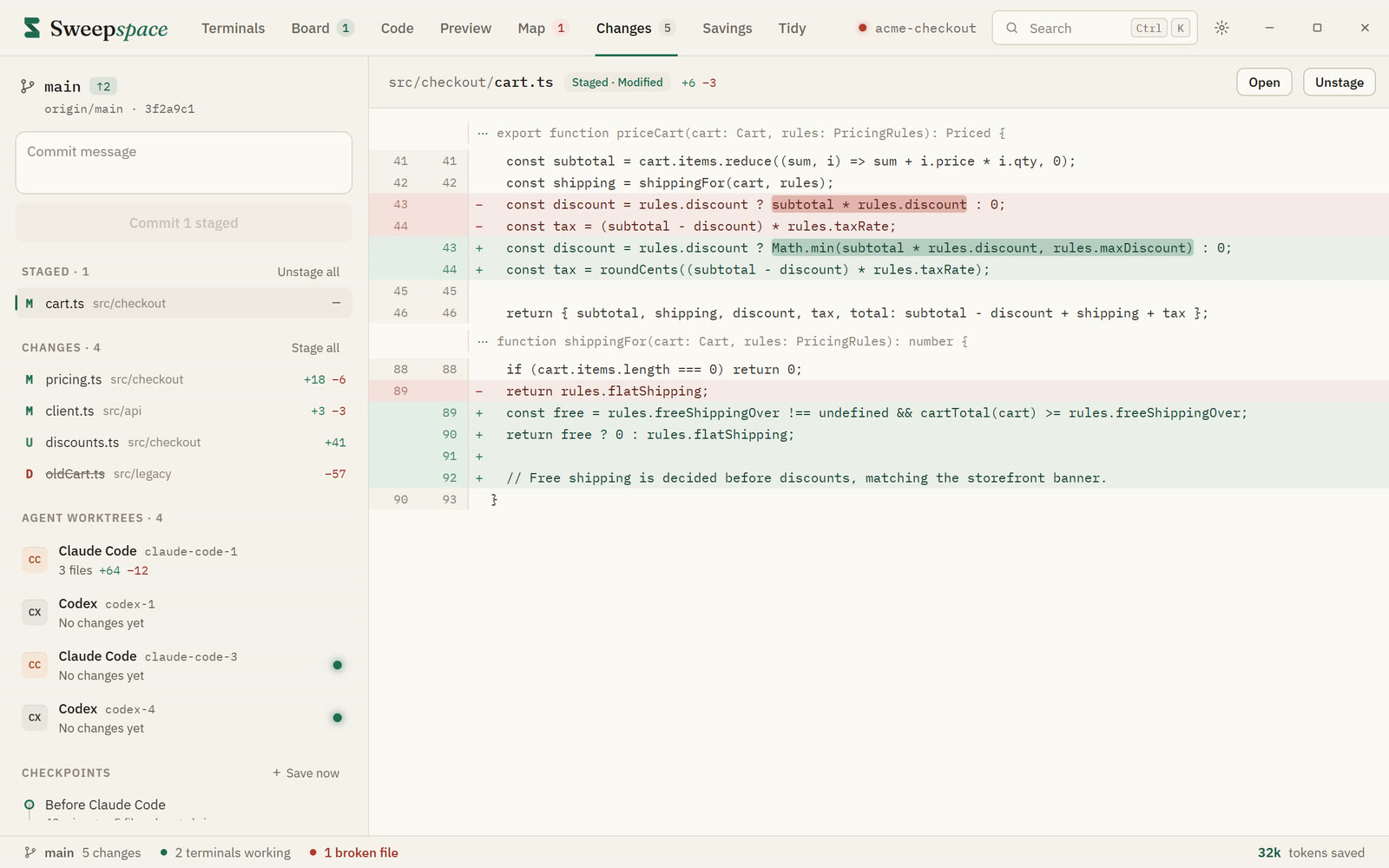
Task: Click the green activity dot for claude-code-3
Action: point(338,665)
